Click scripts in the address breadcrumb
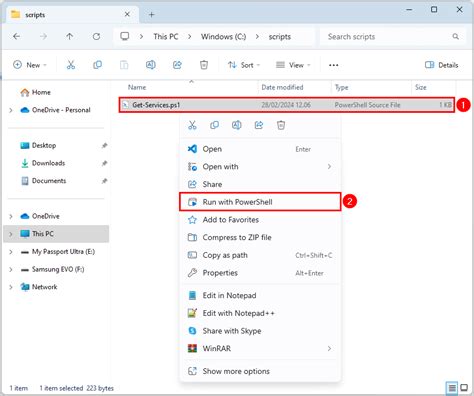The height and width of the screenshot is (396, 474). pyautogui.click(x=280, y=36)
